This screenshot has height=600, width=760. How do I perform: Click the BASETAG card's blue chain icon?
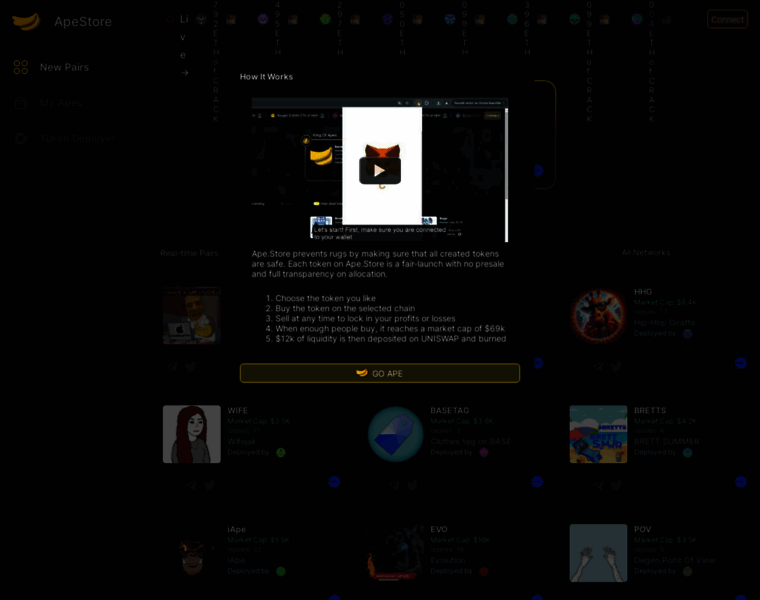click(x=537, y=481)
